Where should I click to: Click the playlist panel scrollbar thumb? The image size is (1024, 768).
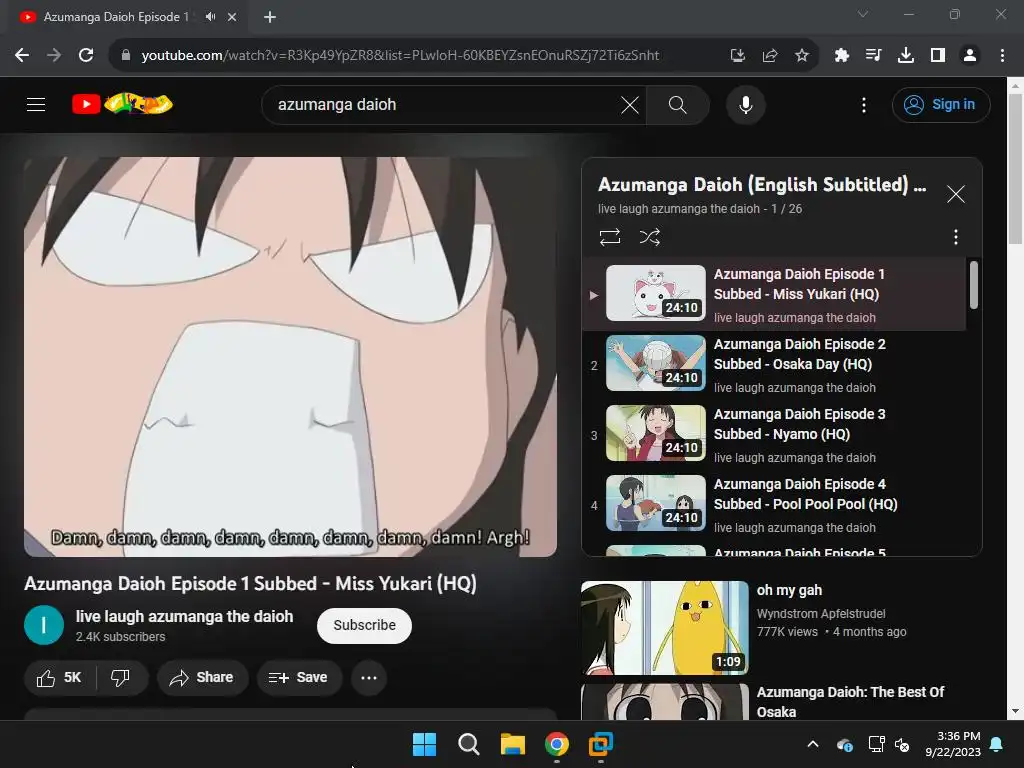pos(973,285)
